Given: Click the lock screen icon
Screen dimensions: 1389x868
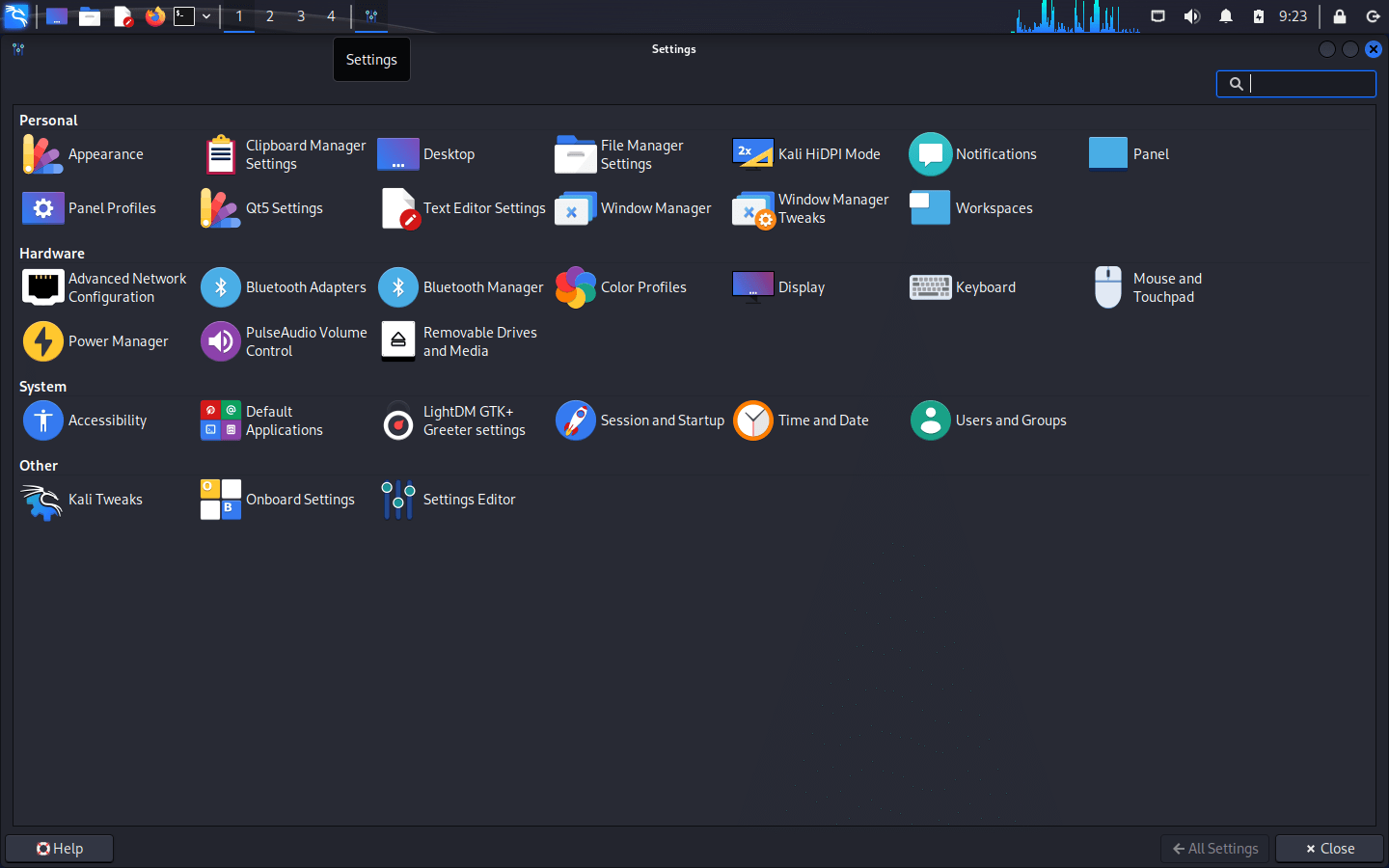Looking at the screenshot, I should pos(1340,16).
